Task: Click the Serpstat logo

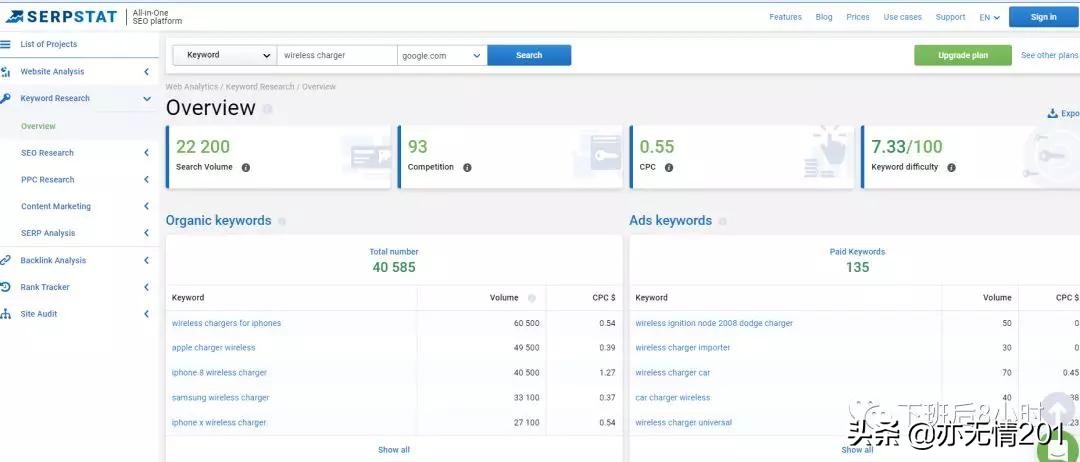Action: click(61, 17)
